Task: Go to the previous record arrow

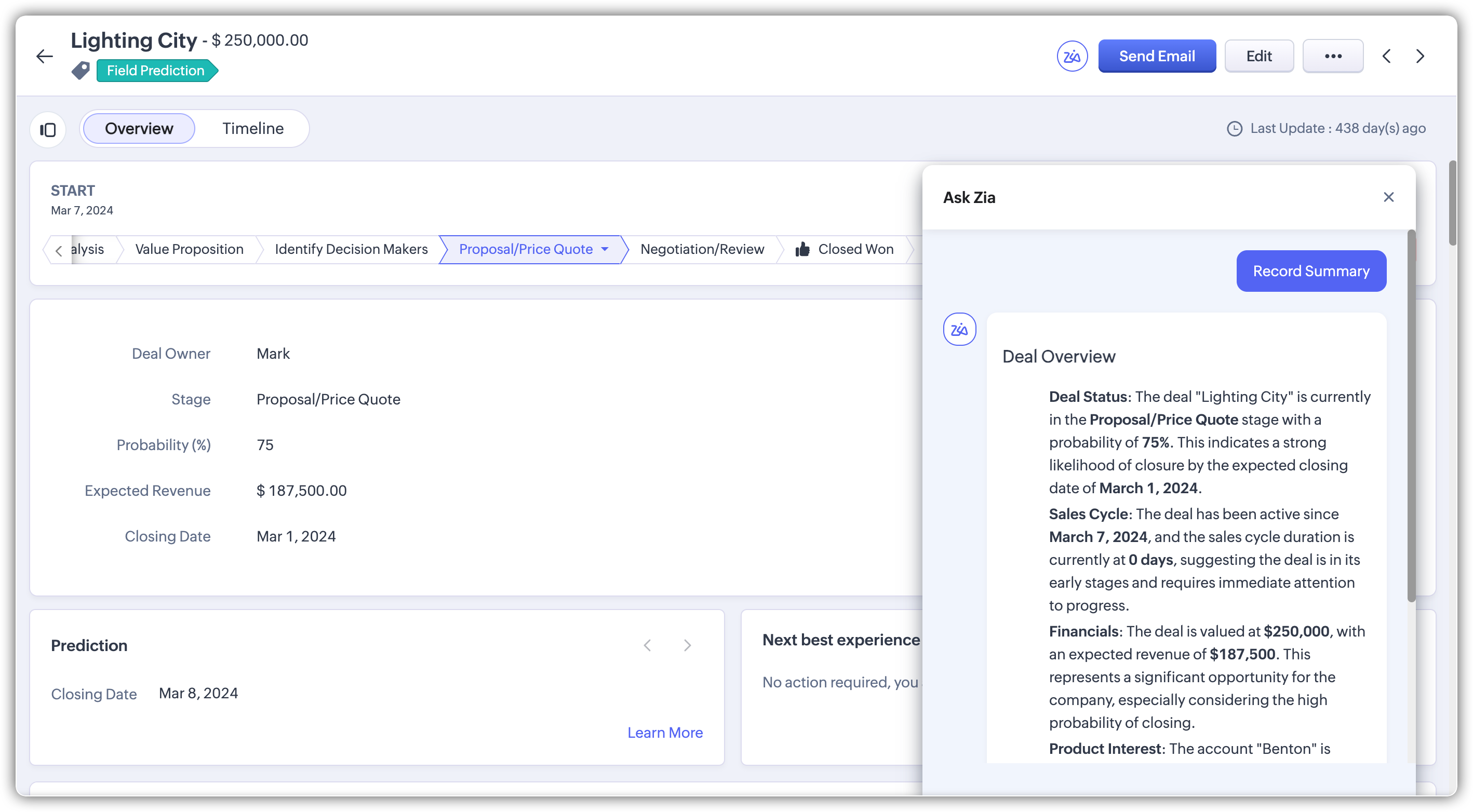Action: tap(1386, 56)
